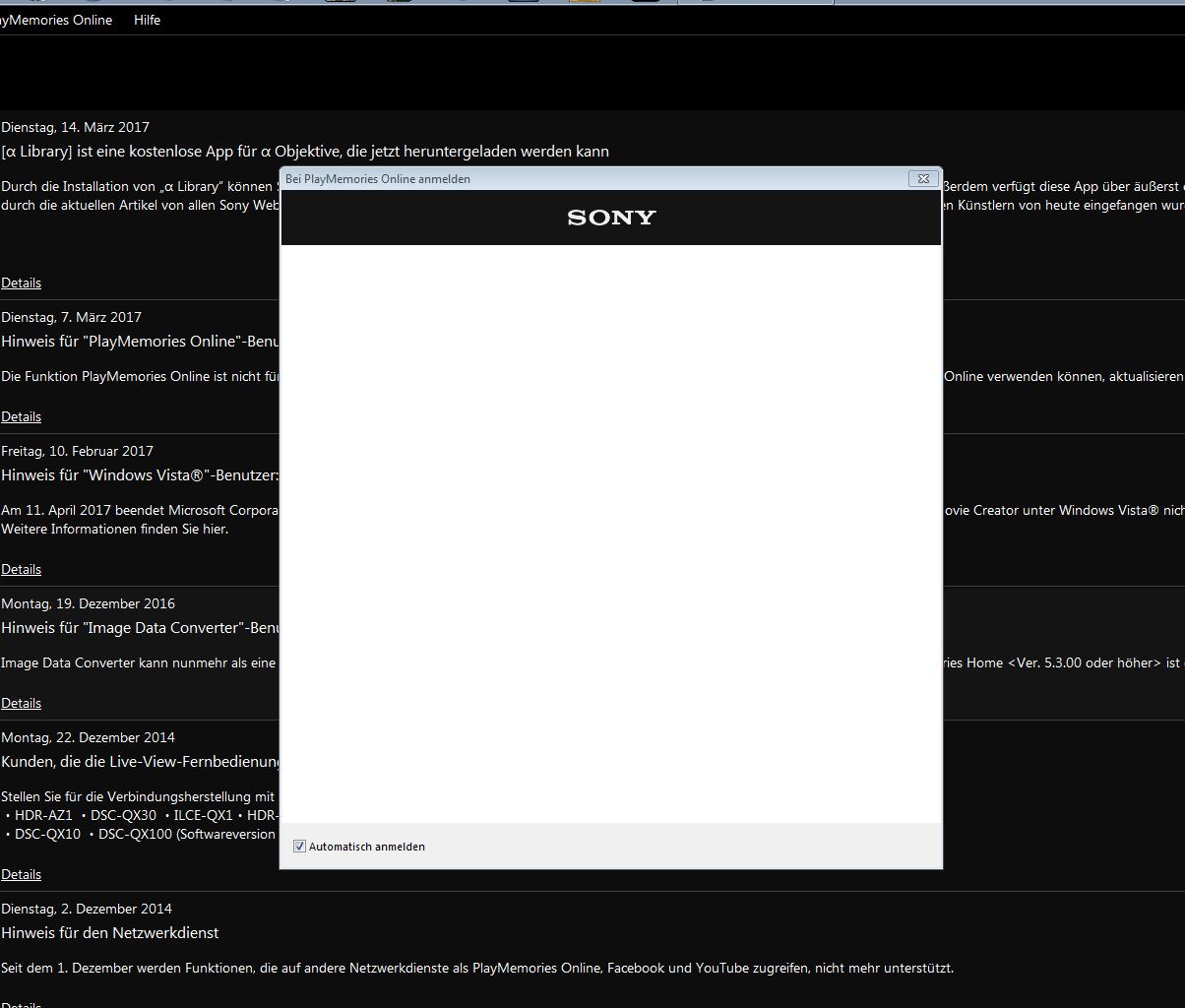
Task: Click the Hinweis für den Netzwerkdienst headline
Action: [x=109, y=932]
